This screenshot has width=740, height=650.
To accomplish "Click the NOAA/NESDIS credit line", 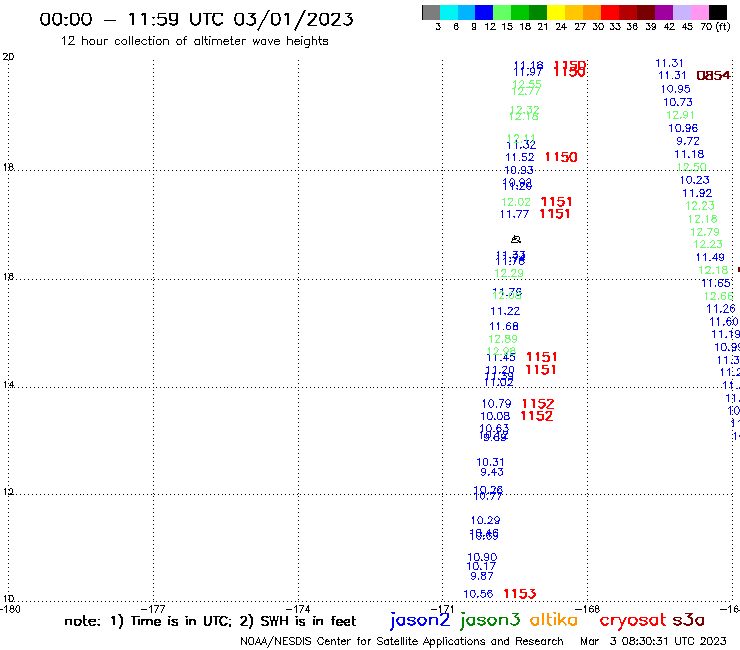I will (x=402, y=641).
